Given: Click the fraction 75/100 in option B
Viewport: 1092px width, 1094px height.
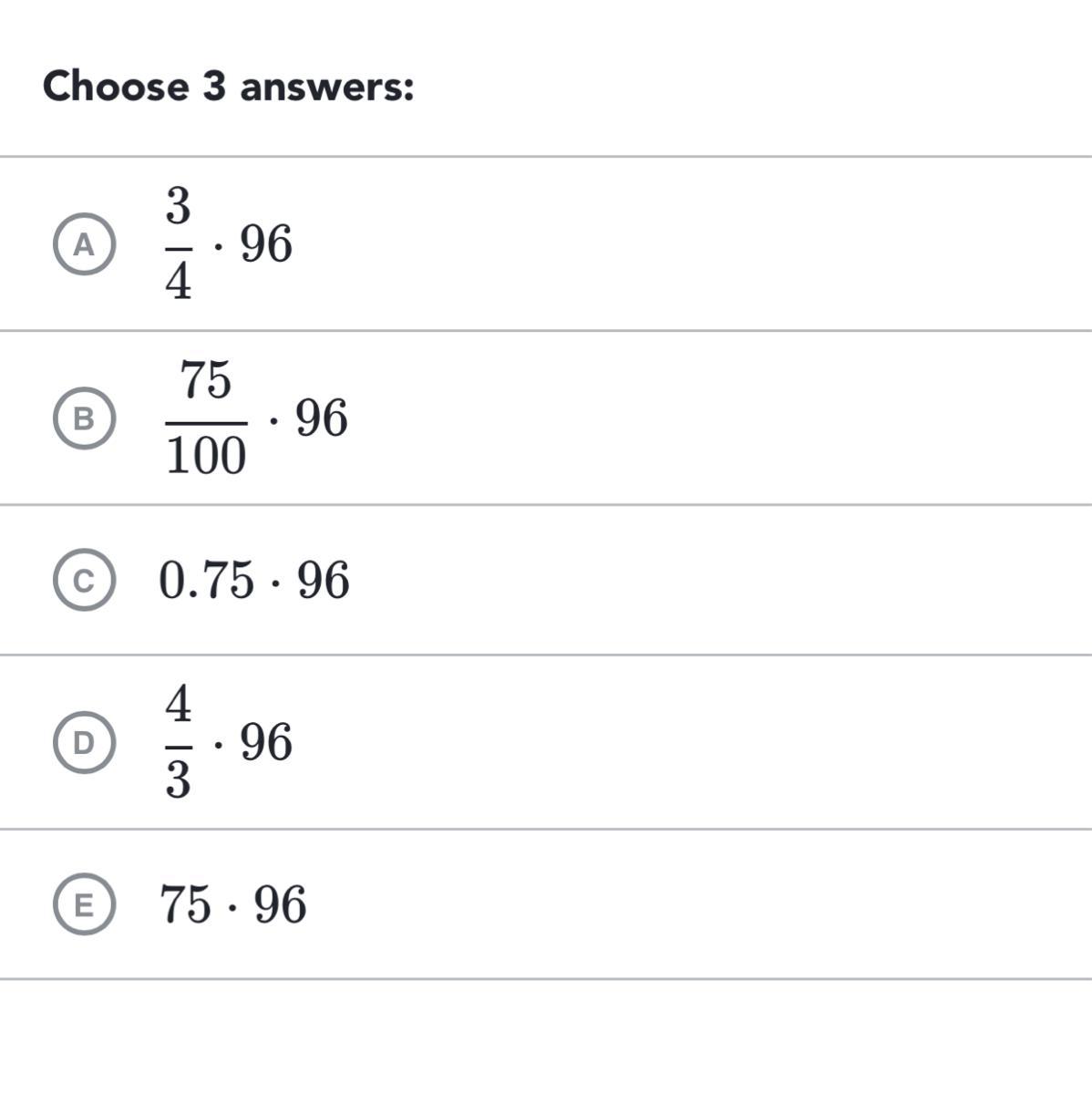Looking at the screenshot, I should coord(206,418).
